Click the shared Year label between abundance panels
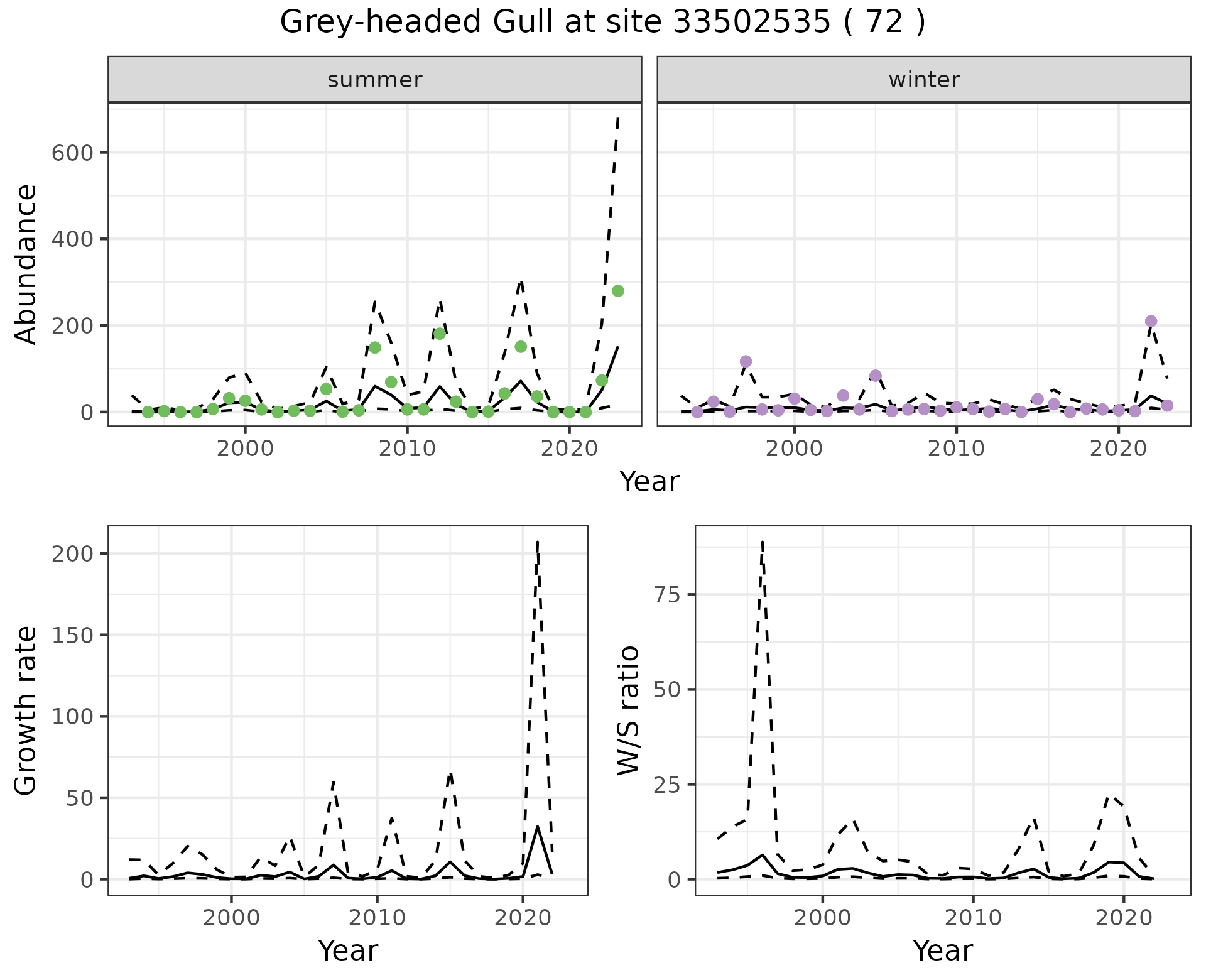The height and width of the screenshot is (980, 1206). click(649, 482)
